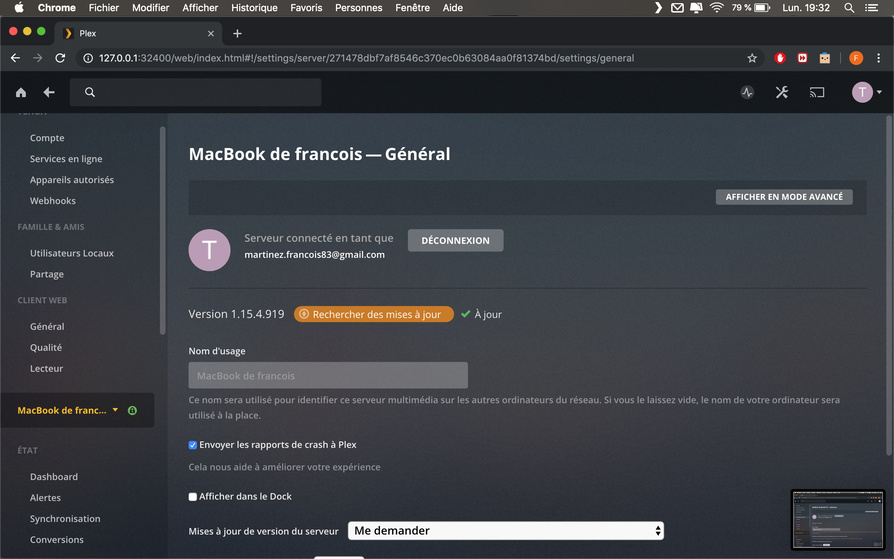Uncheck Envoyer les rapports de crash à Plex
The width and height of the screenshot is (894, 559).
[193, 445]
